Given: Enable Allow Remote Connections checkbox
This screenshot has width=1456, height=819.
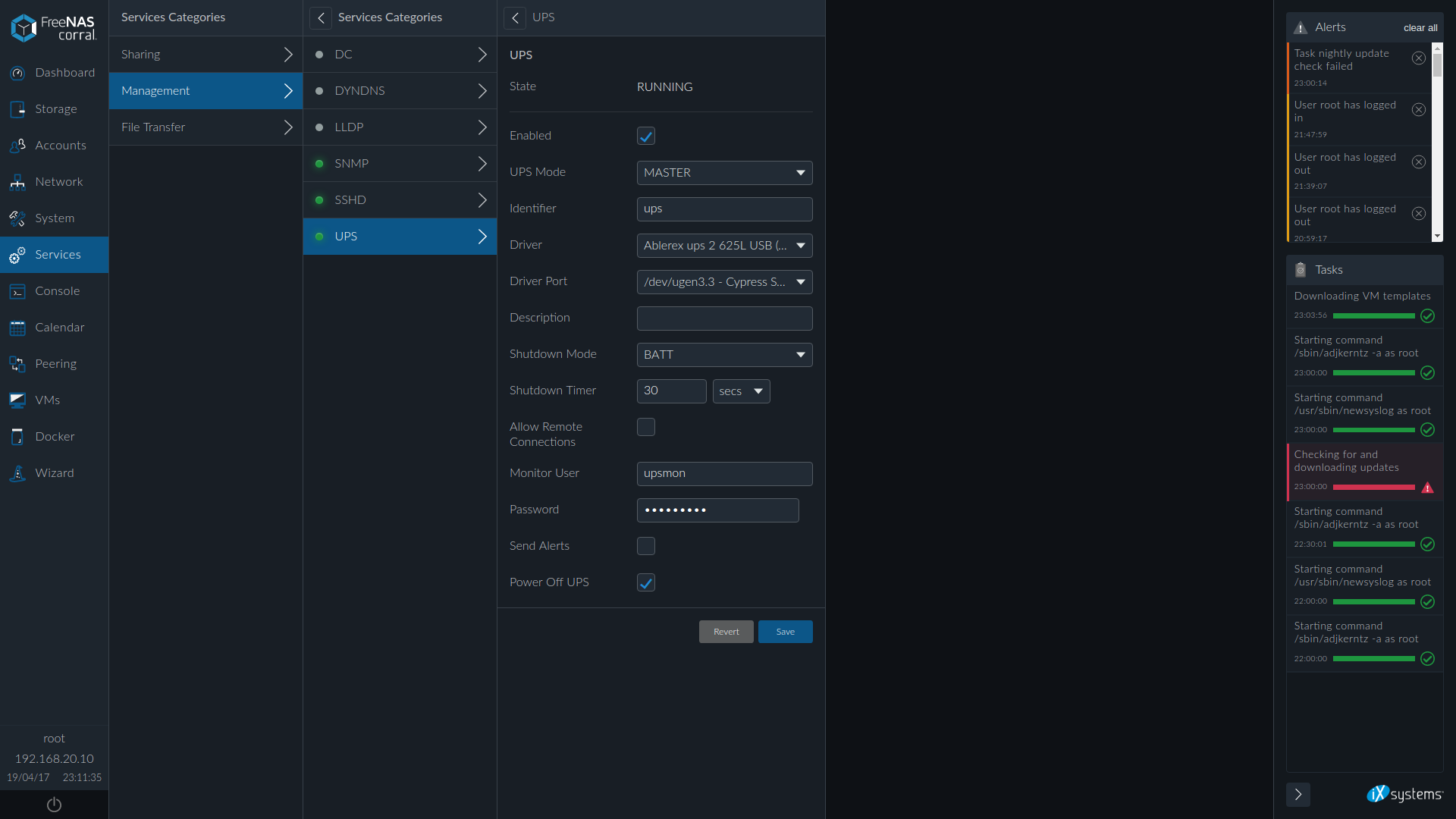Looking at the screenshot, I should click(645, 428).
